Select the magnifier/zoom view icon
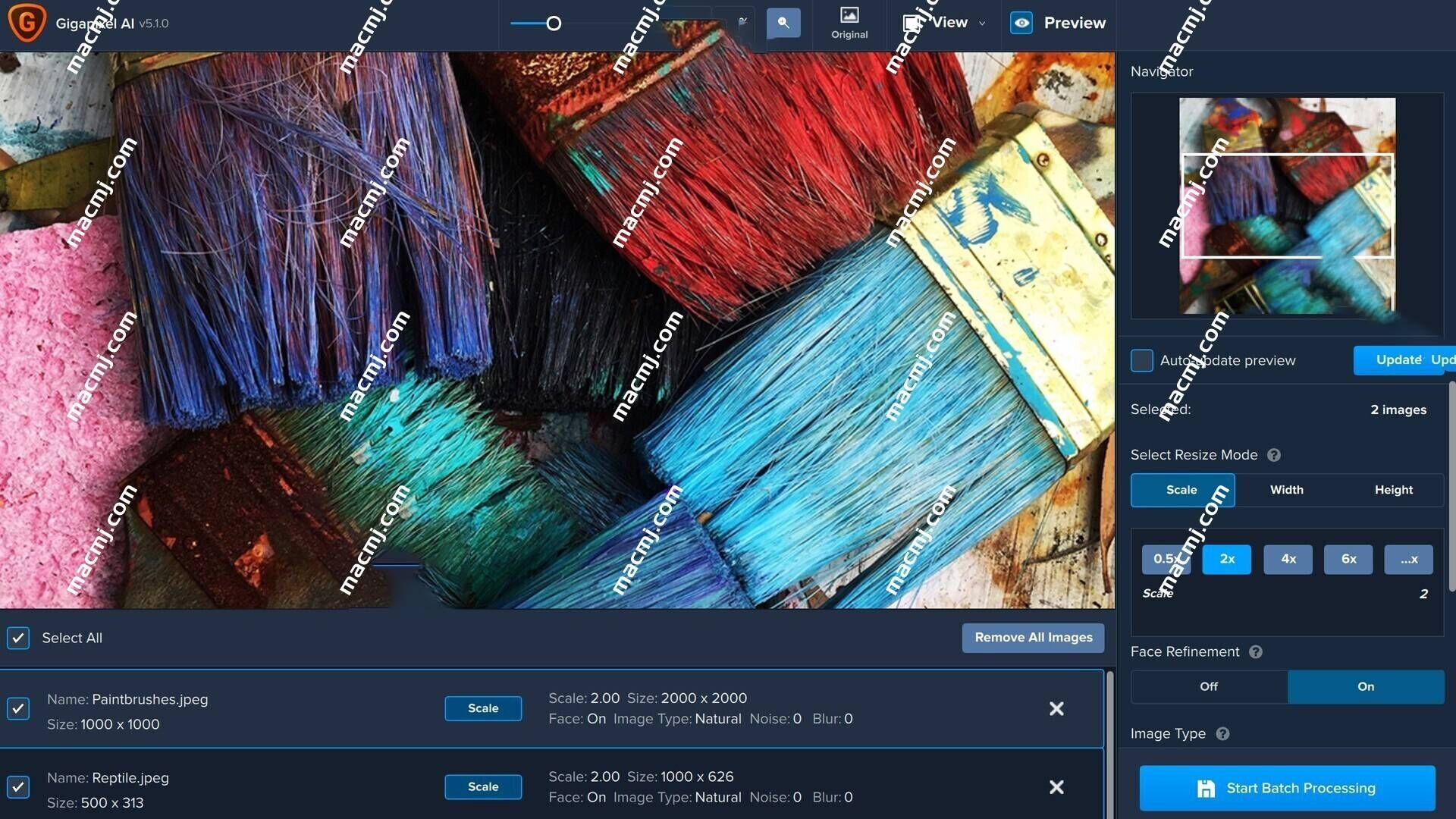 pos(786,22)
